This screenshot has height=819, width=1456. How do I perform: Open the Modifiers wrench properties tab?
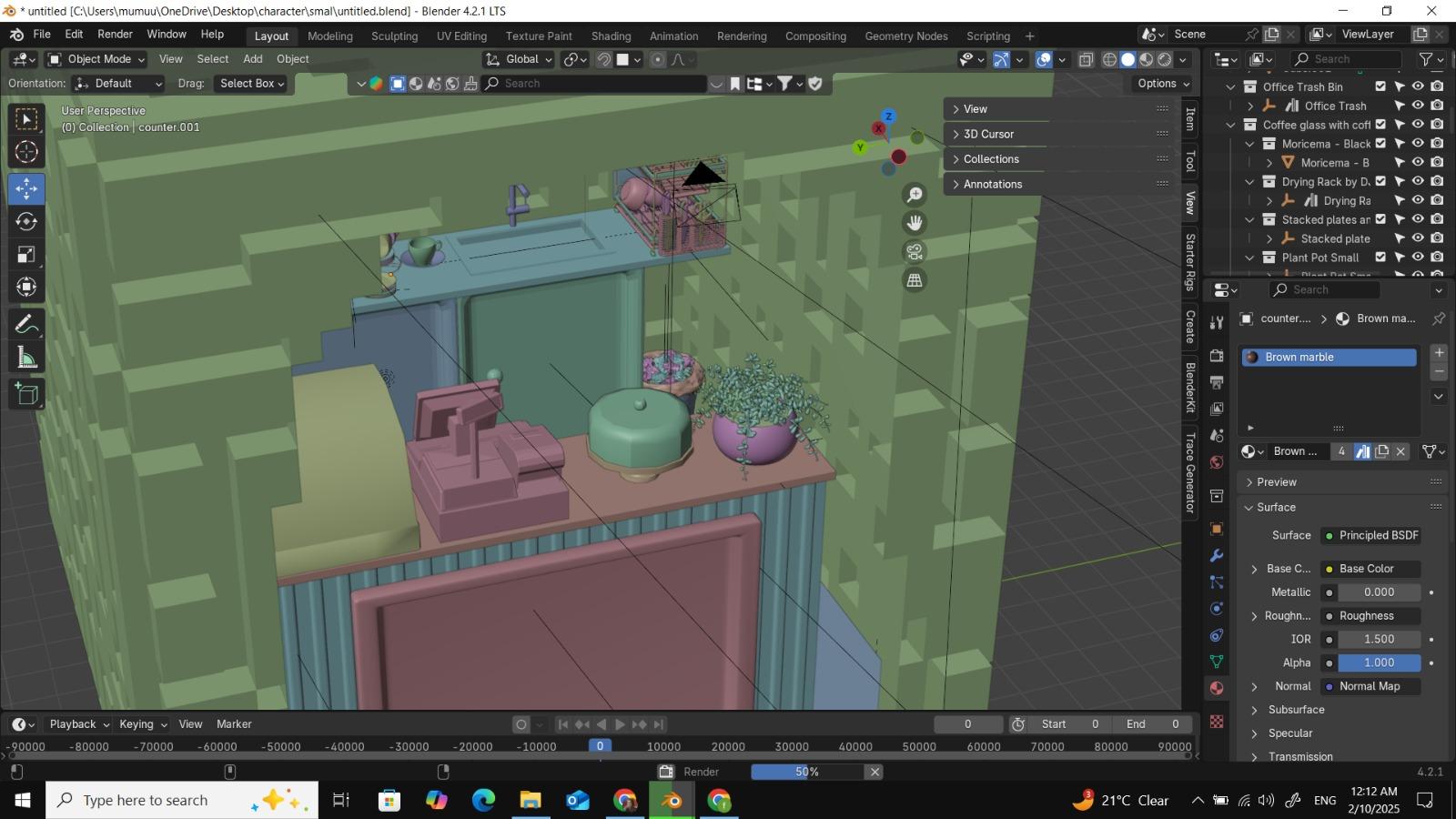1217,556
